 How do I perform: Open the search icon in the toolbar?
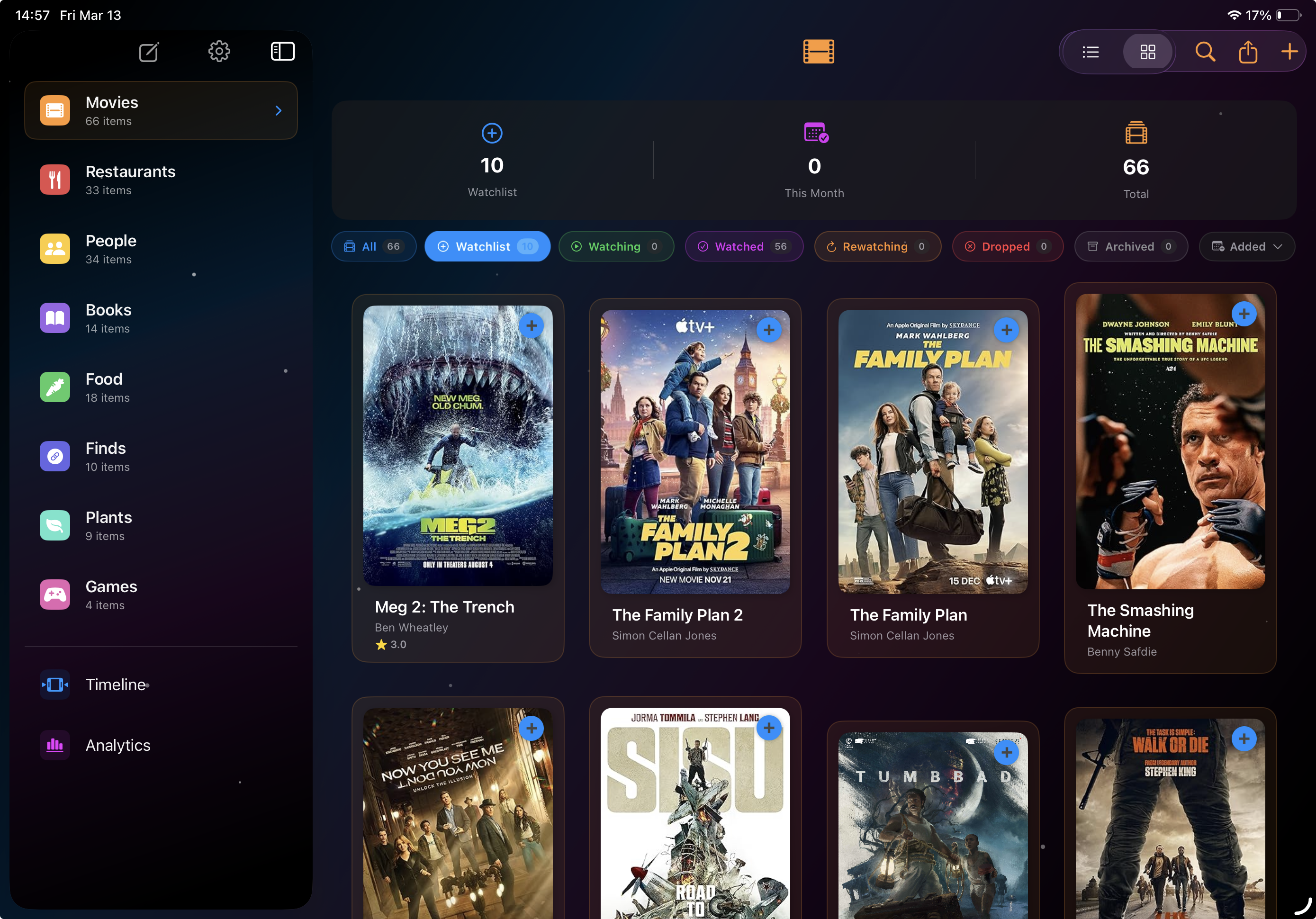coord(1205,52)
